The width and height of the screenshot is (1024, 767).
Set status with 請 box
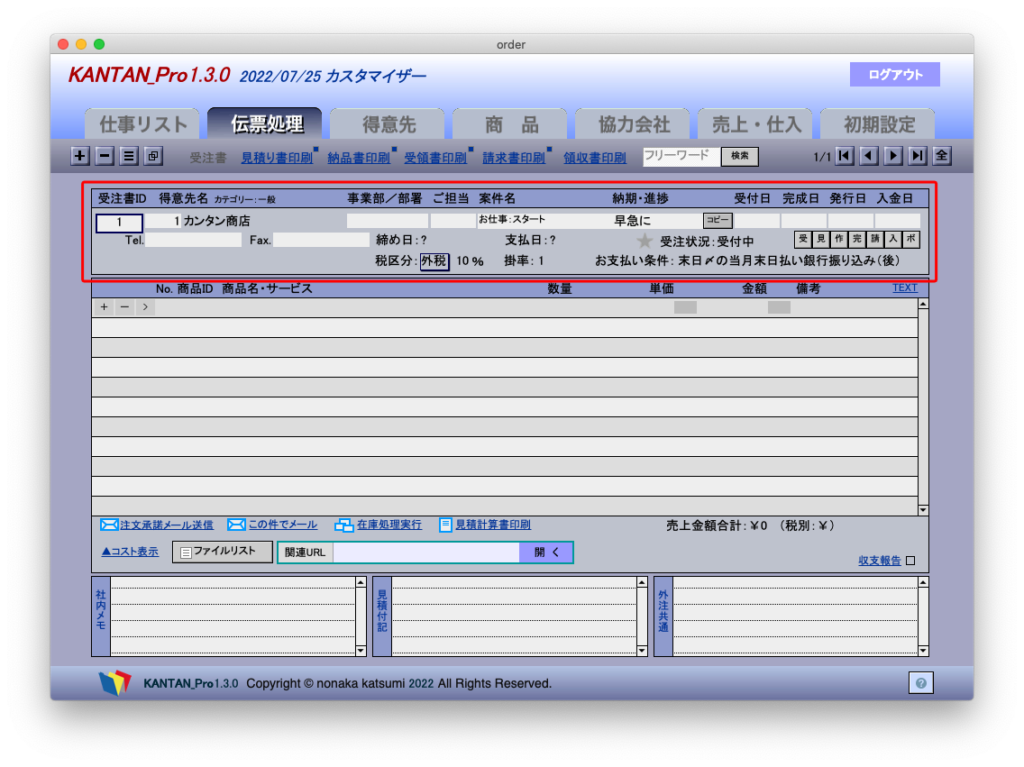[x=875, y=239]
